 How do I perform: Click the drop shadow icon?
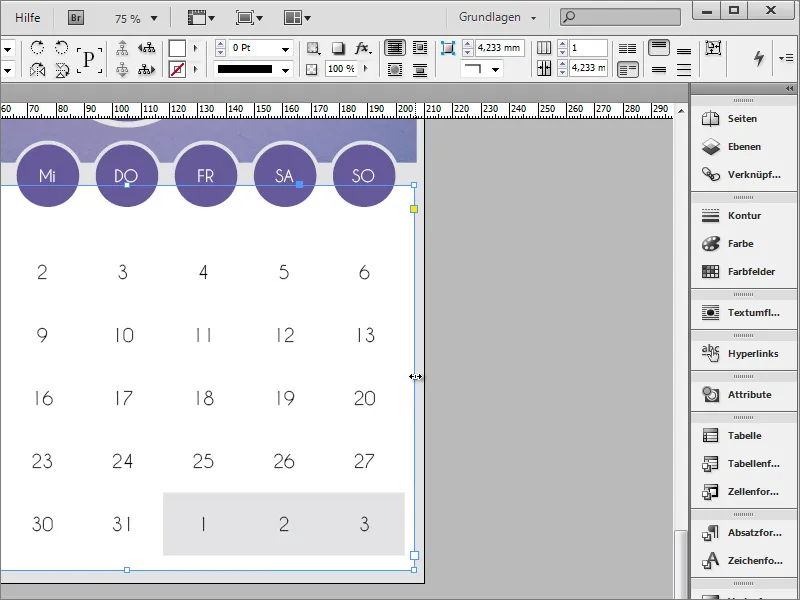pyautogui.click(x=338, y=48)
